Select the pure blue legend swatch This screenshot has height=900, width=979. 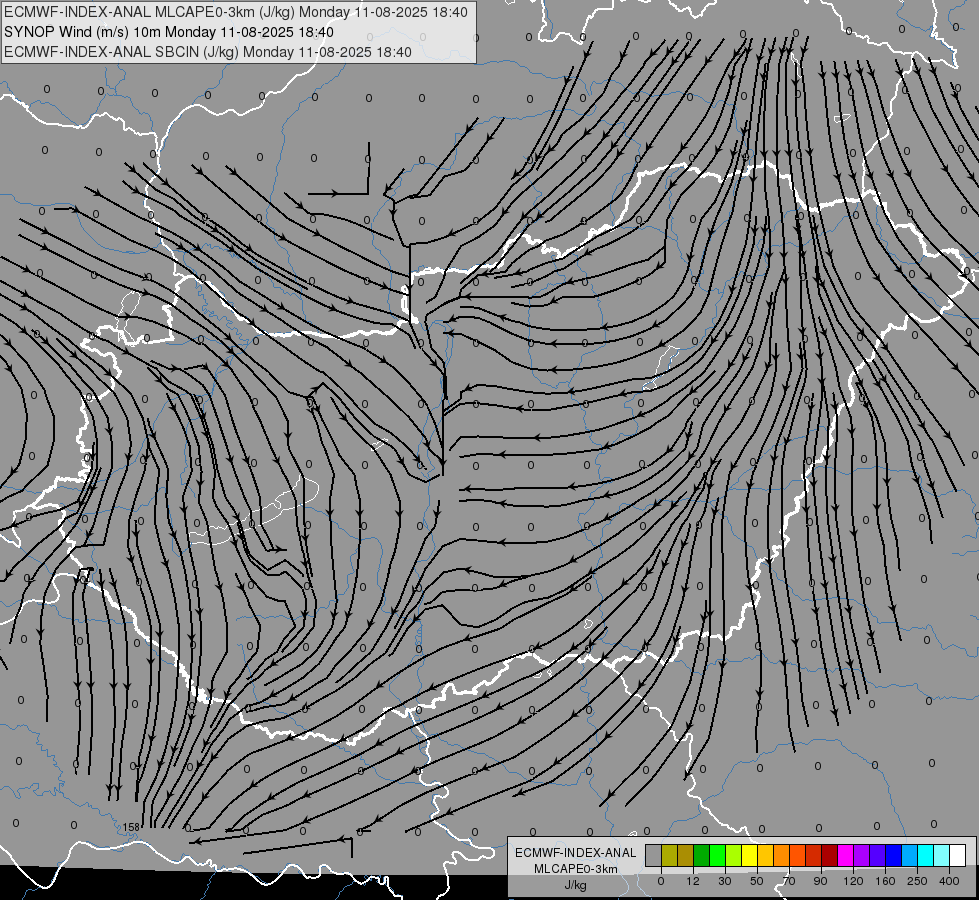[893, 855]
